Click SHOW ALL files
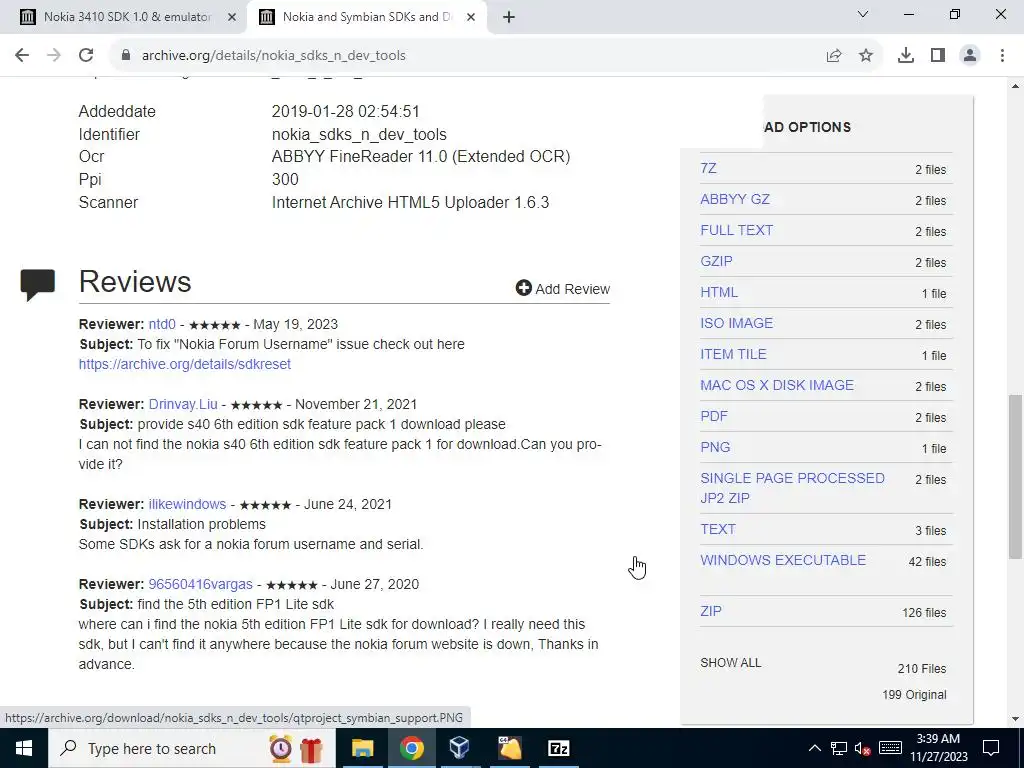 point(731,663)
